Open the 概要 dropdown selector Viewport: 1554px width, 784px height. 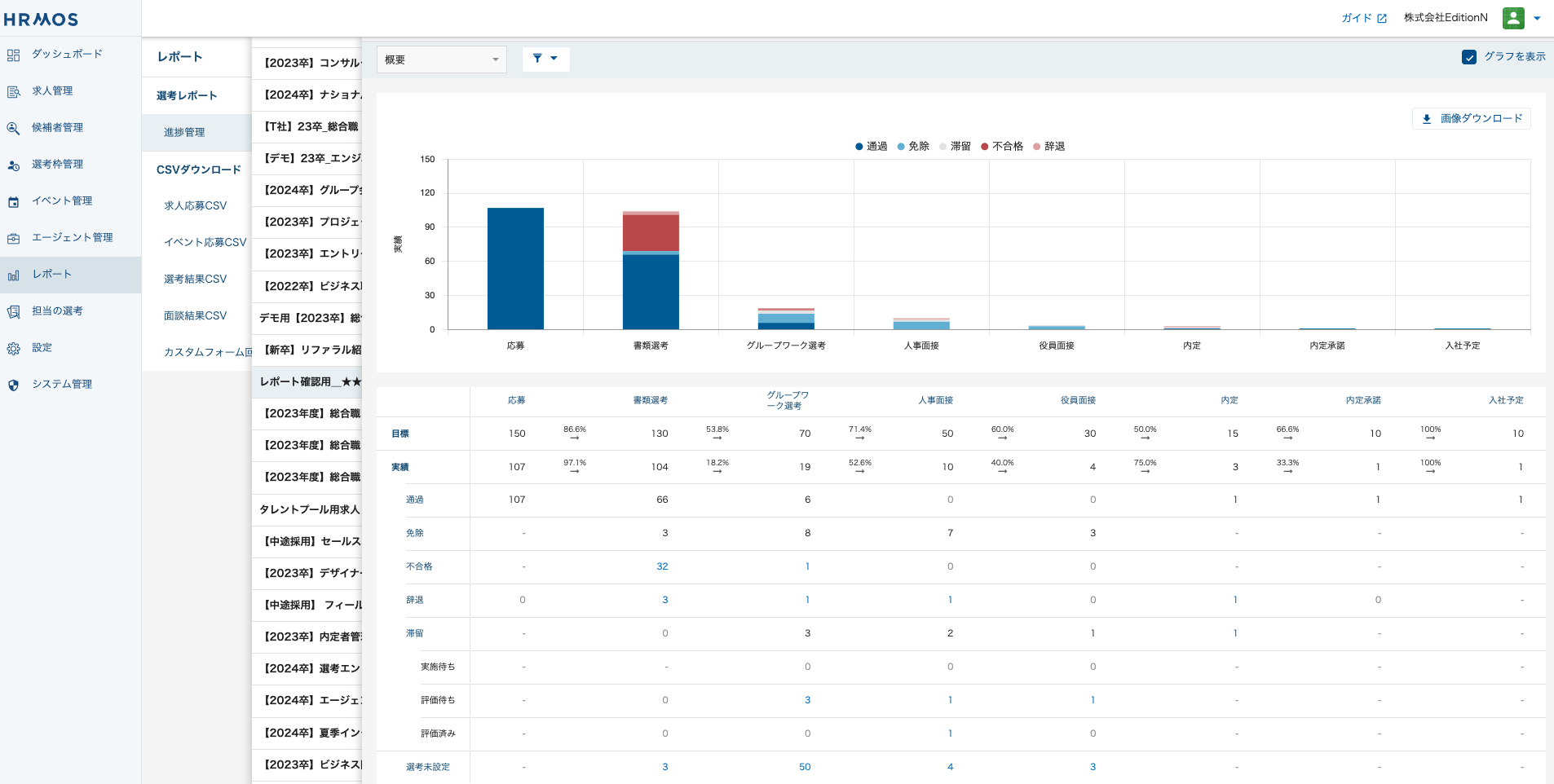441,59
